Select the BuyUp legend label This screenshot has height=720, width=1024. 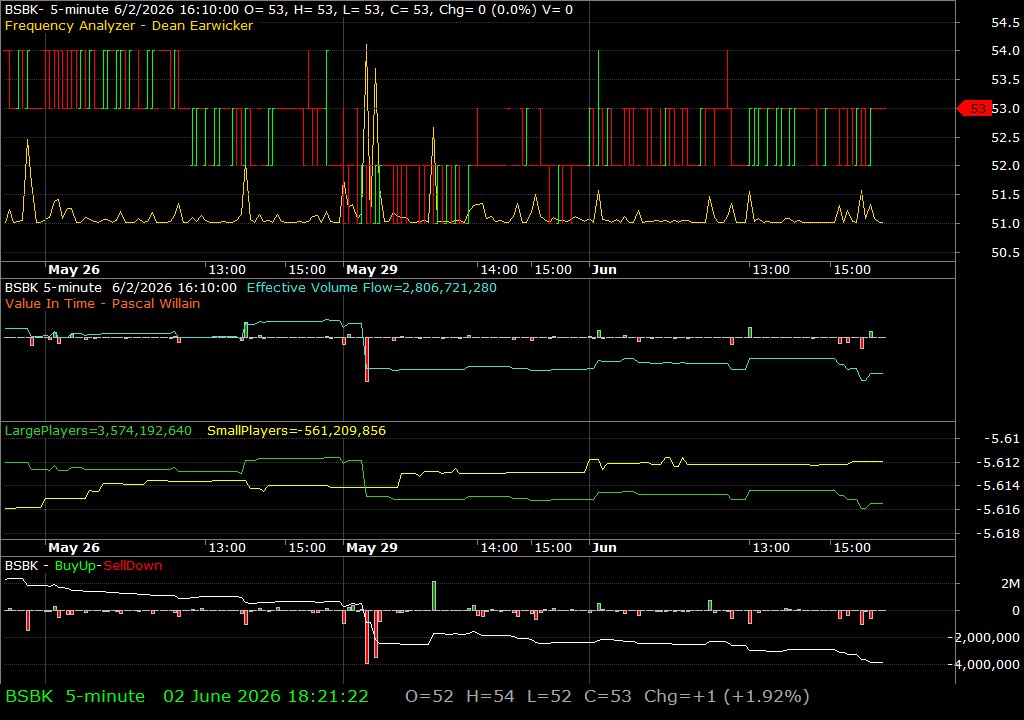(x=75, y=566)
